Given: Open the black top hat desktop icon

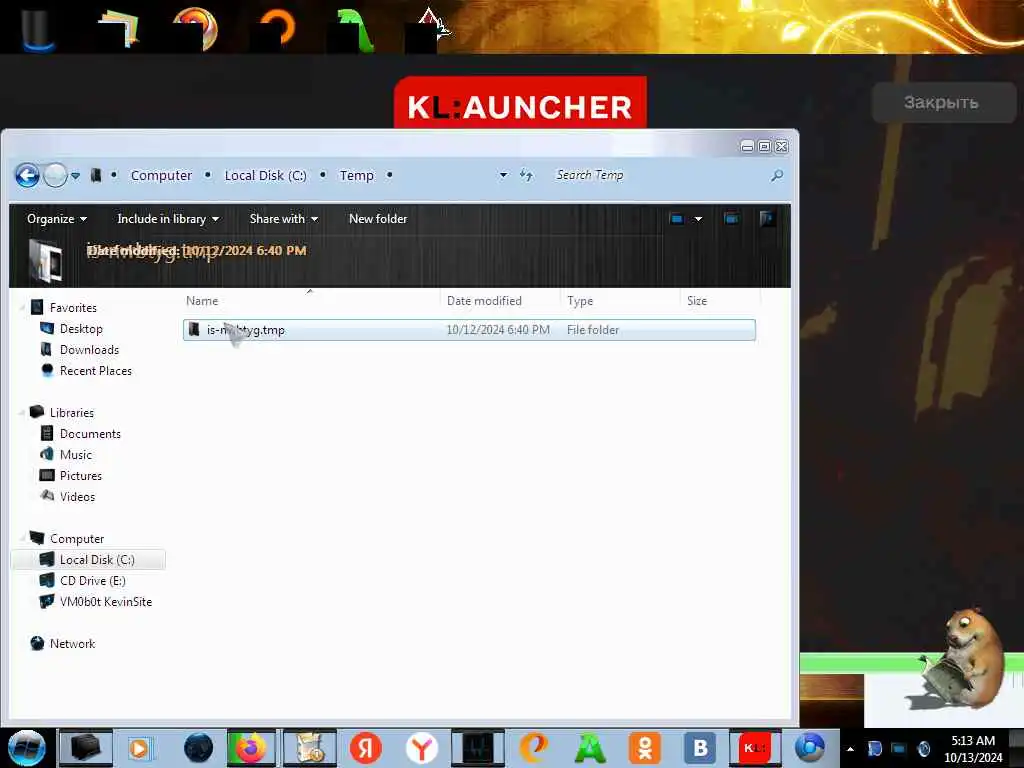Looking at the screenshot, I should point(37,29).
